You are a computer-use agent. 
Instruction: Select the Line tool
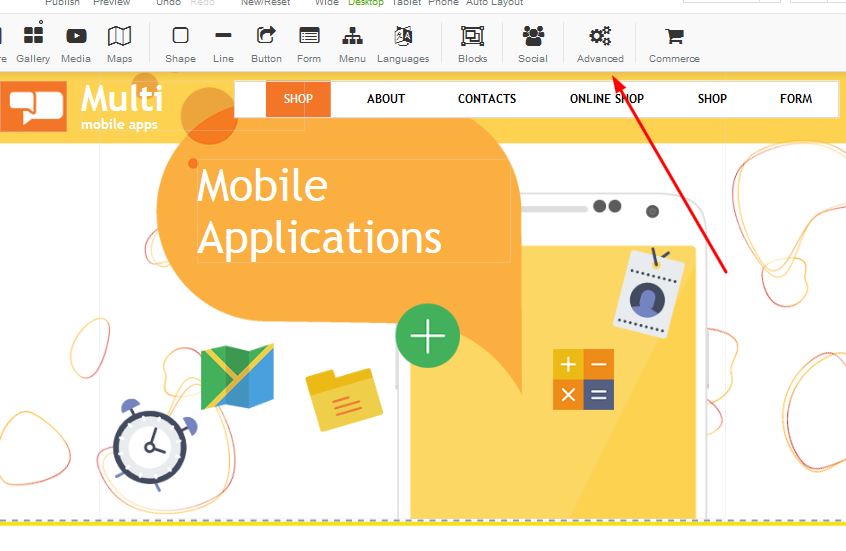click(223, 43)
